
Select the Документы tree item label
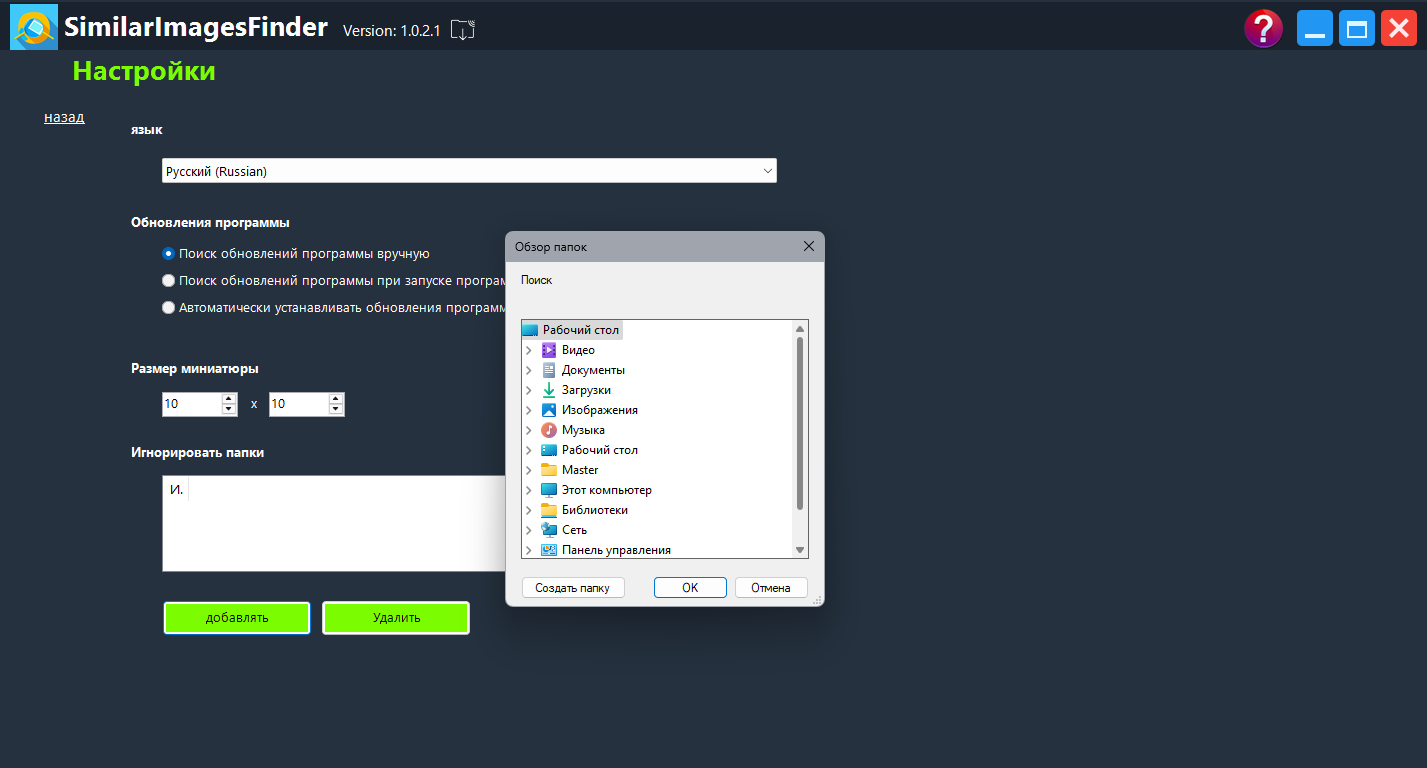[593, 370]
